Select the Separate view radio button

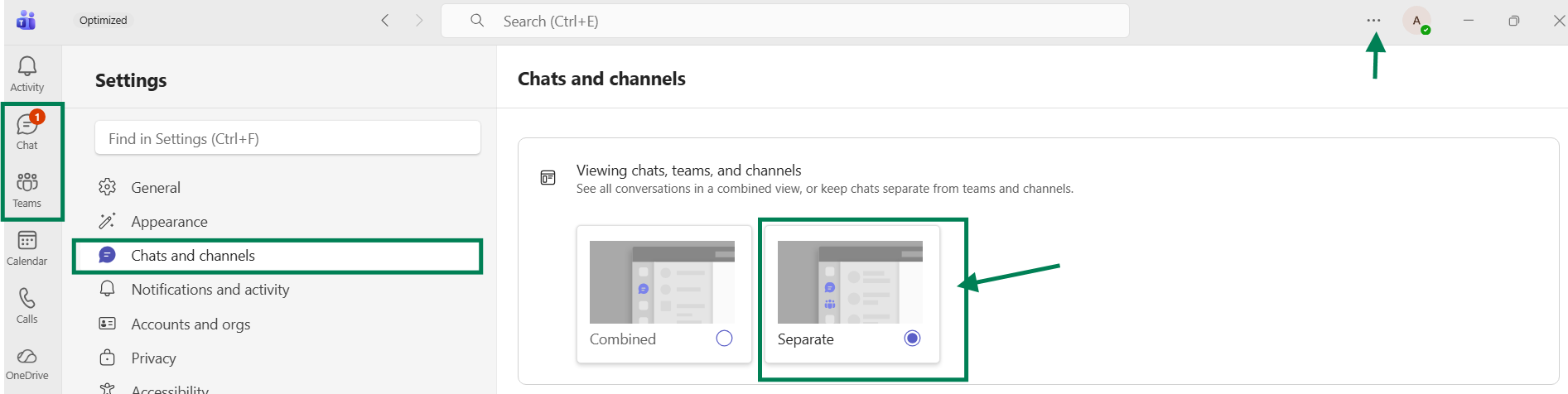click(x=912, y=339)
